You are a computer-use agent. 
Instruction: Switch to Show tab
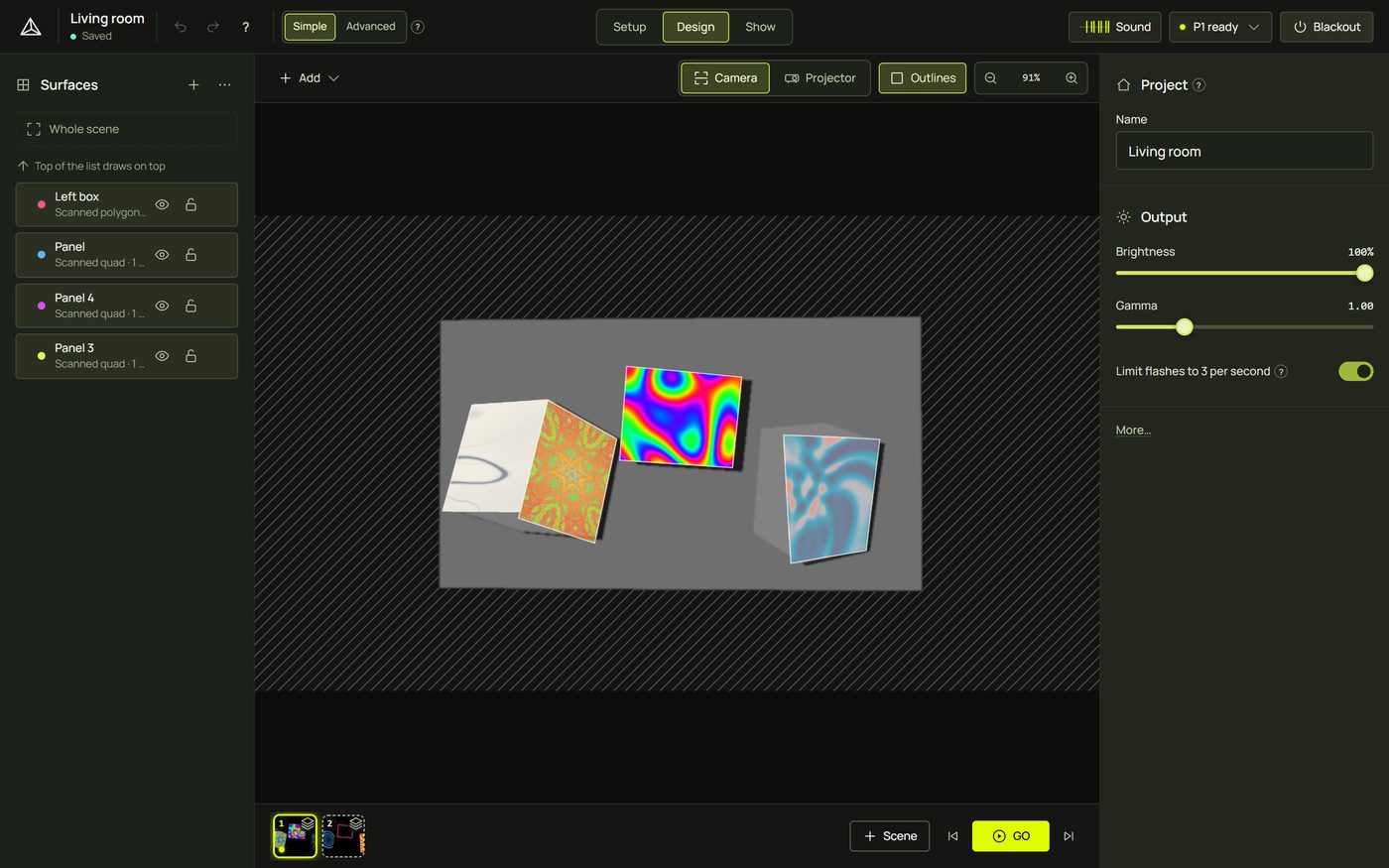760,27
